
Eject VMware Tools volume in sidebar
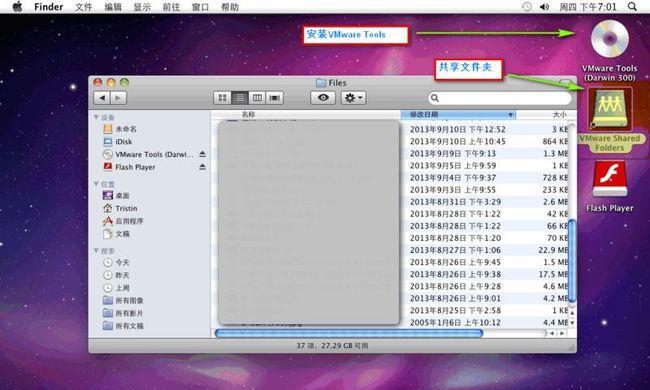click(x=202, y=154)
